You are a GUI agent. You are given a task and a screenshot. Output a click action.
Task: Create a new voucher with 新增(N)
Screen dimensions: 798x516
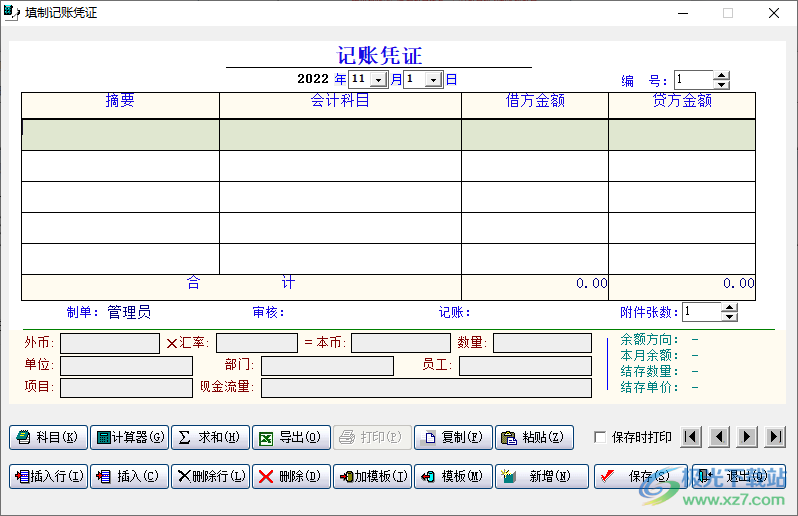[x=542, y=476]
